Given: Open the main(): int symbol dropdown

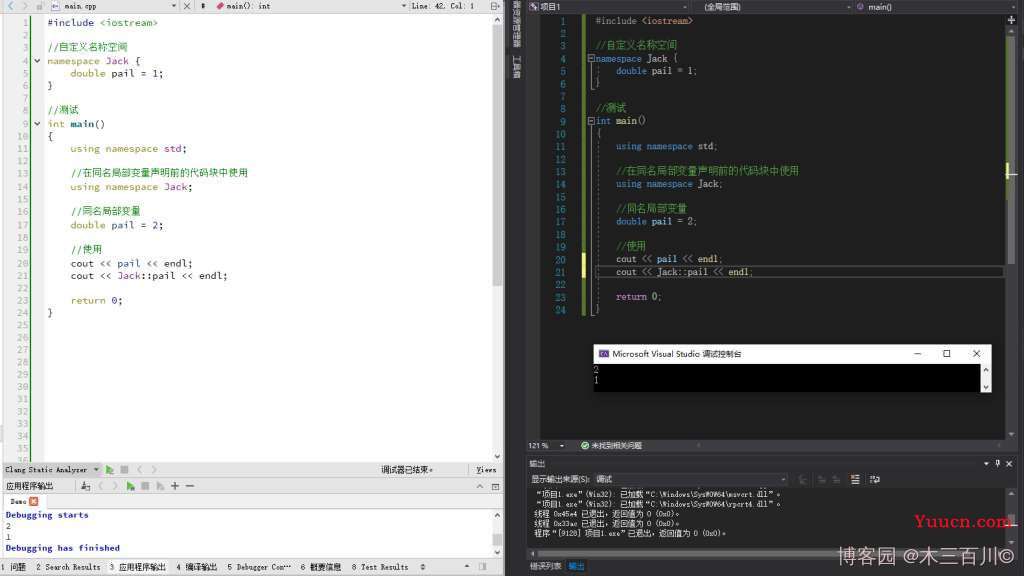Looking at the screenshot, I should [404, 6].
